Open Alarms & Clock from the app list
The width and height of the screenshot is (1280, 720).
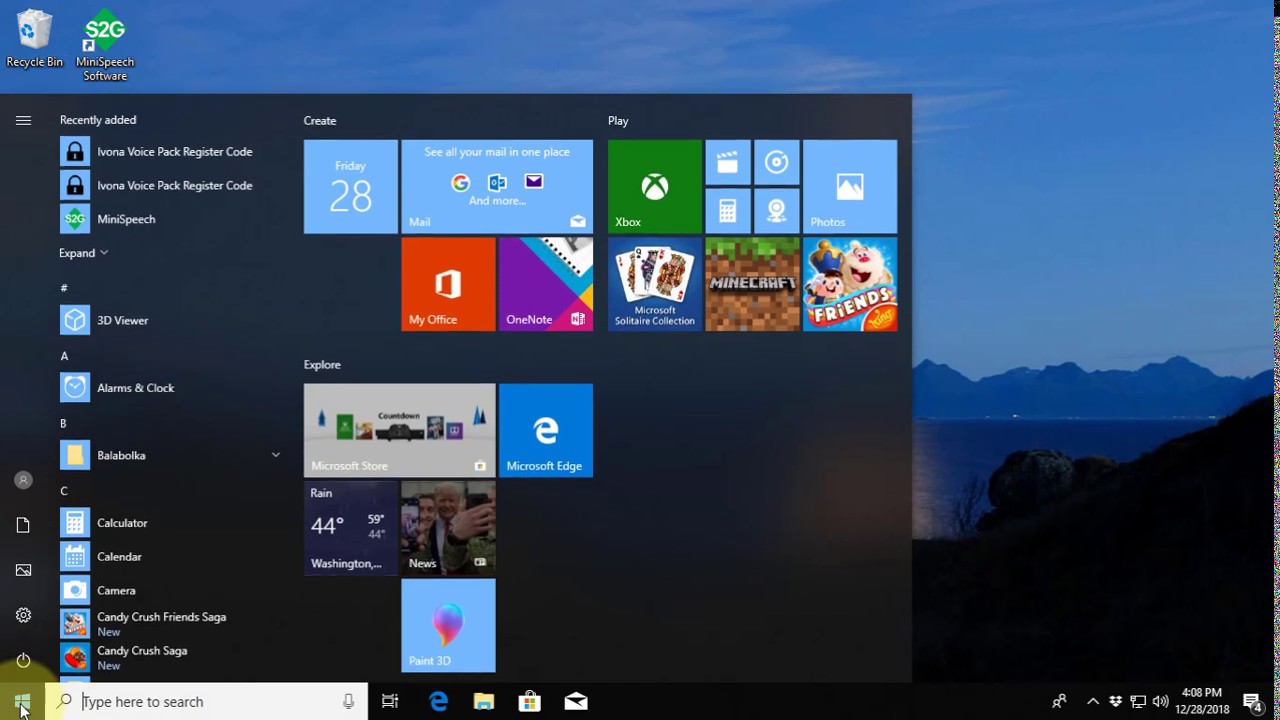click(170, 388)
